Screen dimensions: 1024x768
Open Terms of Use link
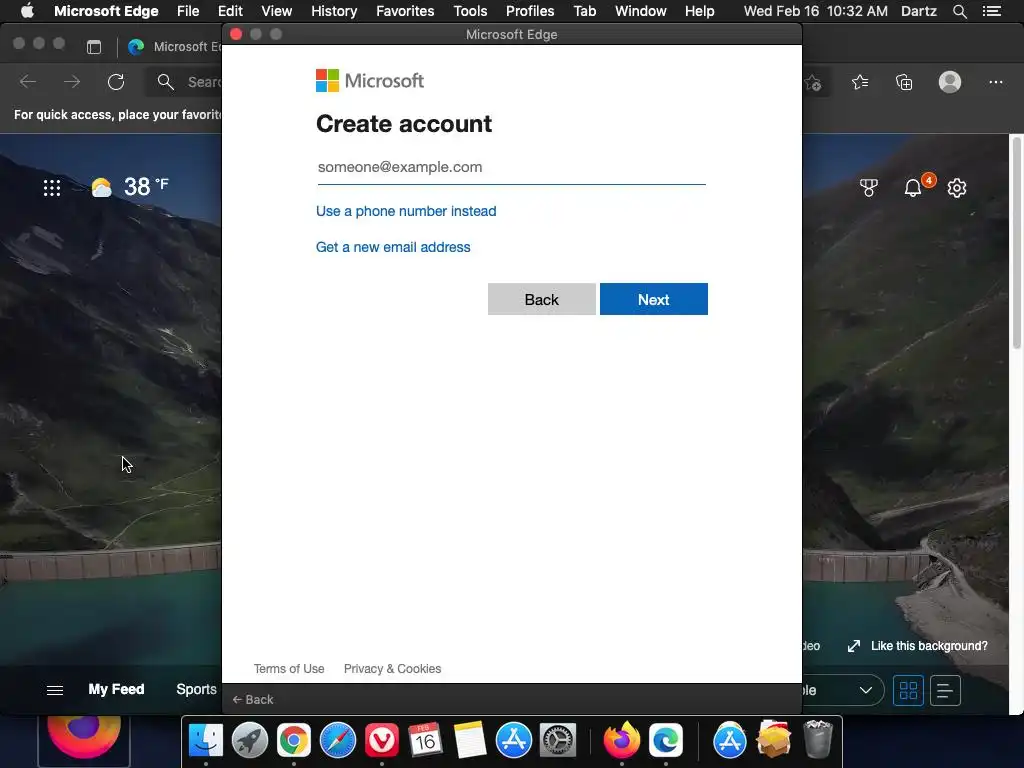click(289, 669)
